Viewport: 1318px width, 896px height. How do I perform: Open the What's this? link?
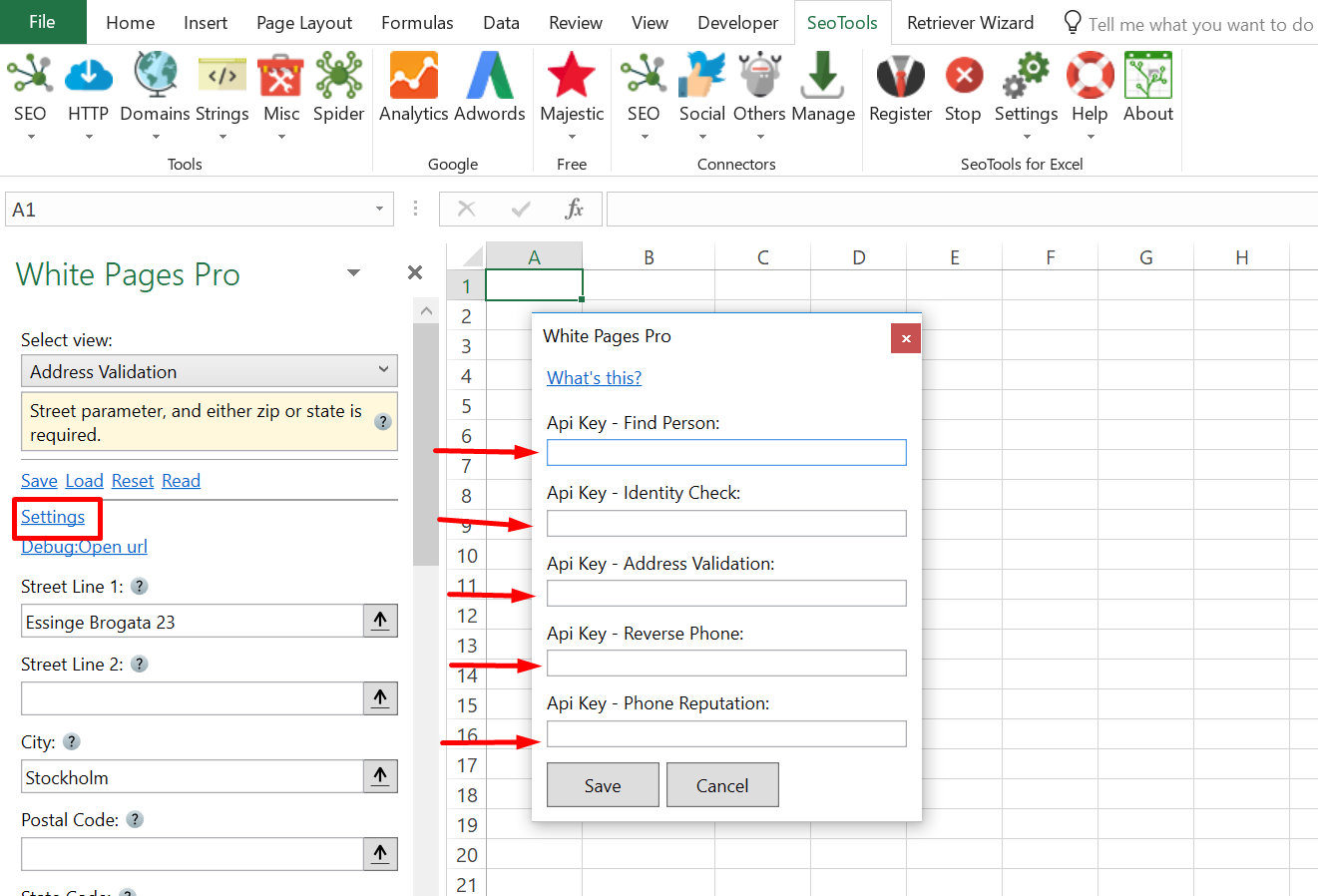click(595, 377)
